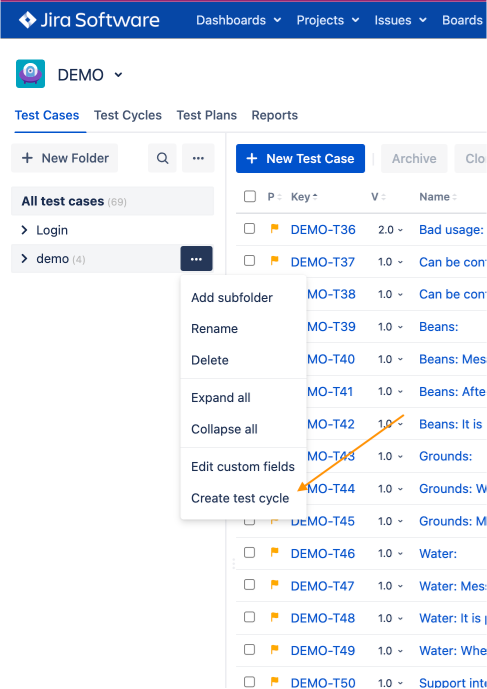
Task: Open the 'Beans:' test case name link
Action: (439, 327)
